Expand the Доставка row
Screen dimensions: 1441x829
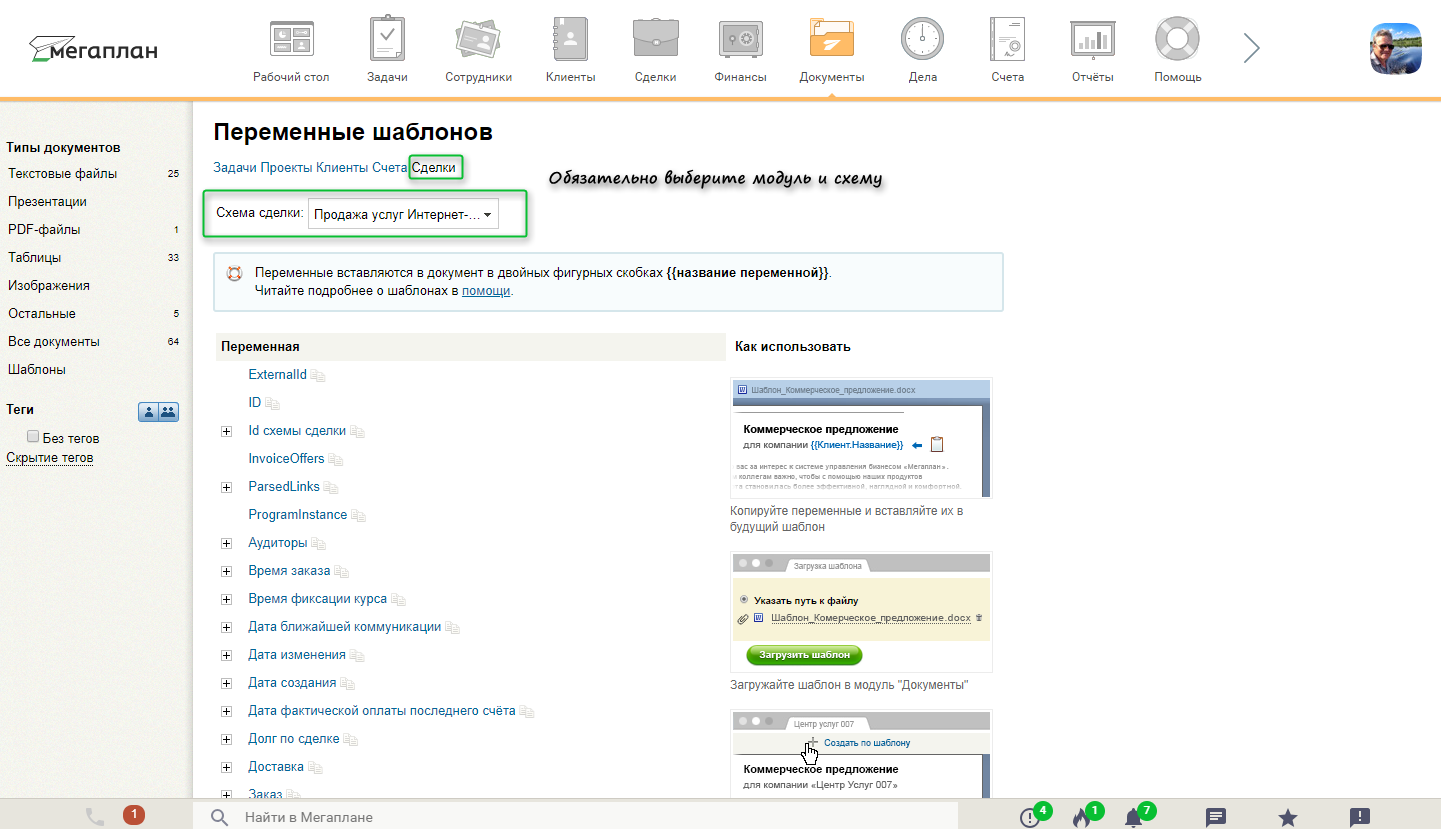point(226,768)
